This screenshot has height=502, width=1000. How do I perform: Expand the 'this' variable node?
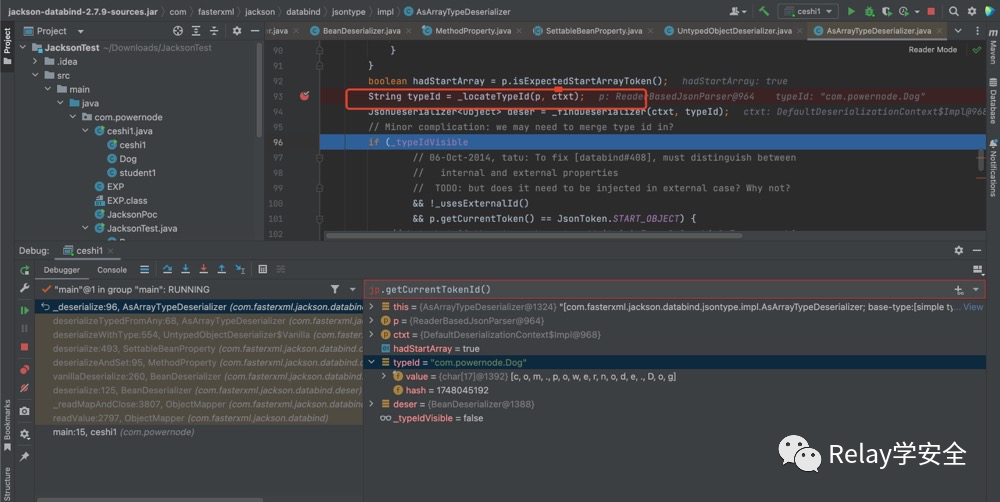[372, 307]
